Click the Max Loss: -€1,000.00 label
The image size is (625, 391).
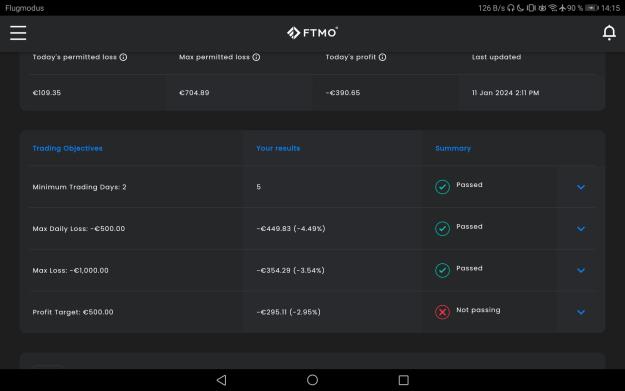pos(70,270)
